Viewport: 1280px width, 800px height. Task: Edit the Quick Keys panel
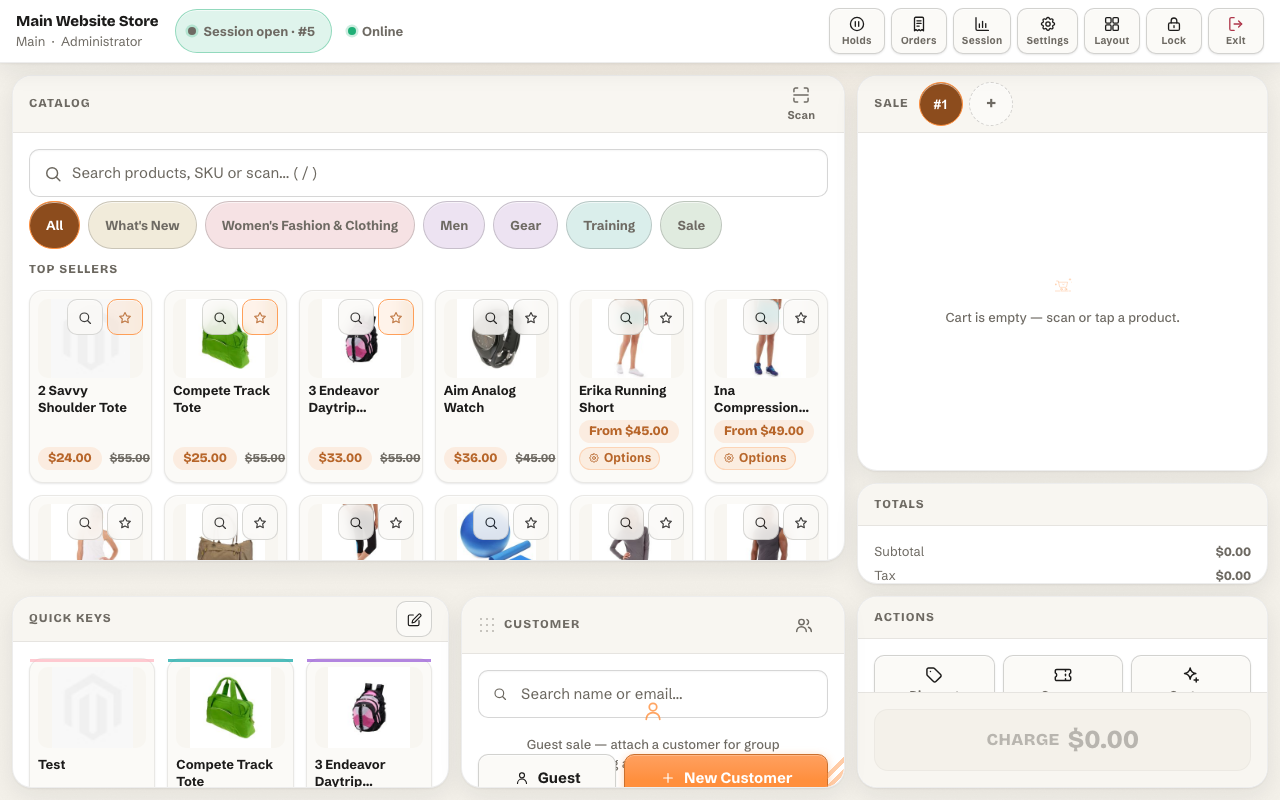414,619
